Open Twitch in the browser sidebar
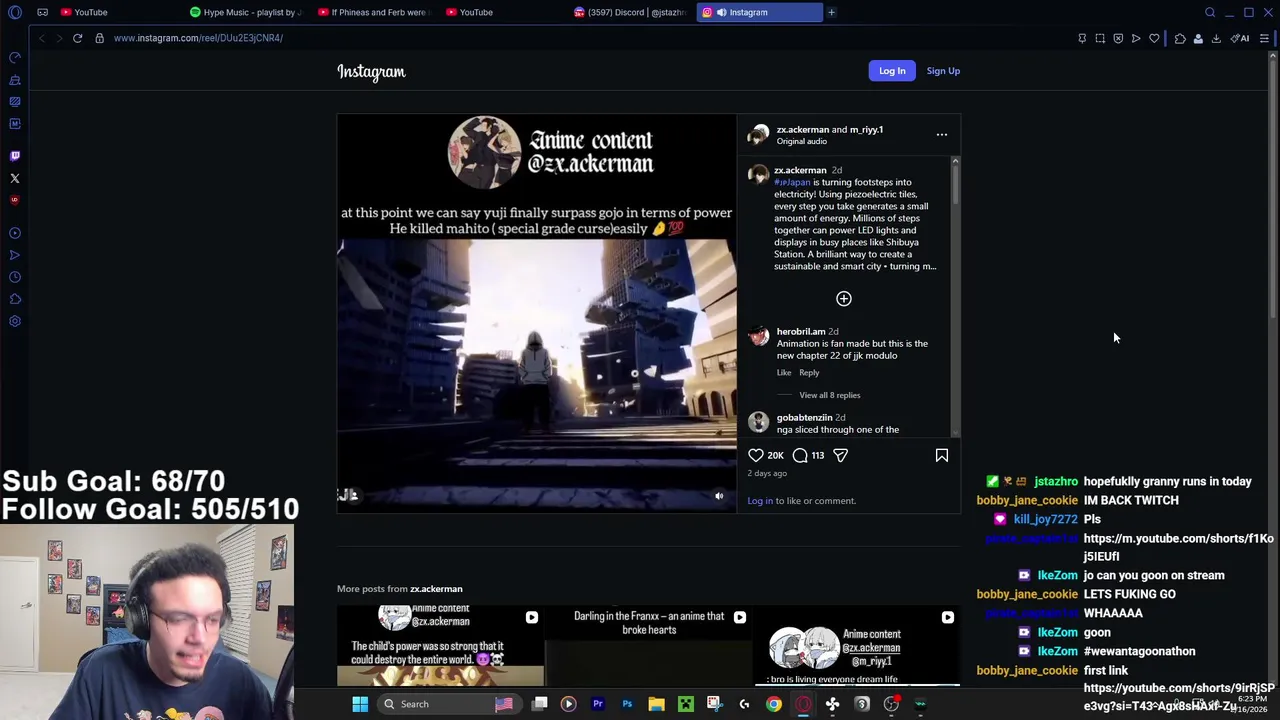 [15, 156]
